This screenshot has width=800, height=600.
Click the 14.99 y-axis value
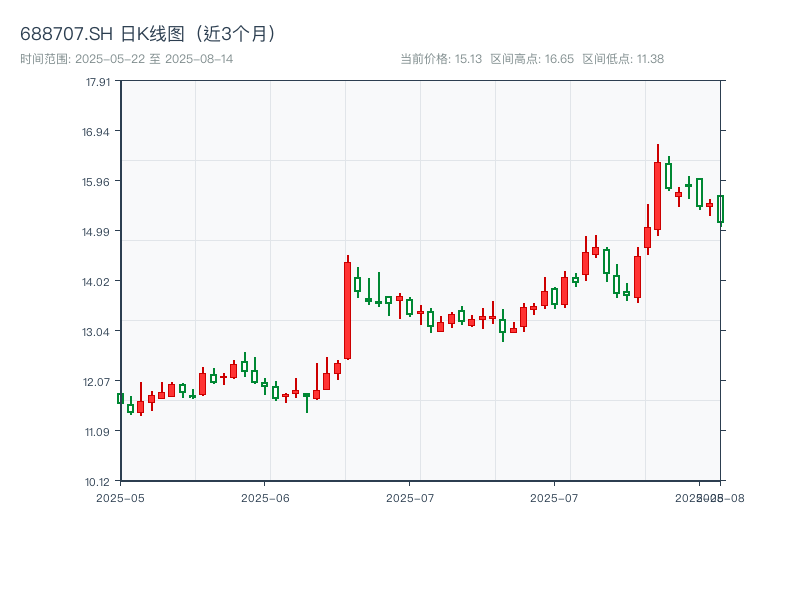[96, 232]
